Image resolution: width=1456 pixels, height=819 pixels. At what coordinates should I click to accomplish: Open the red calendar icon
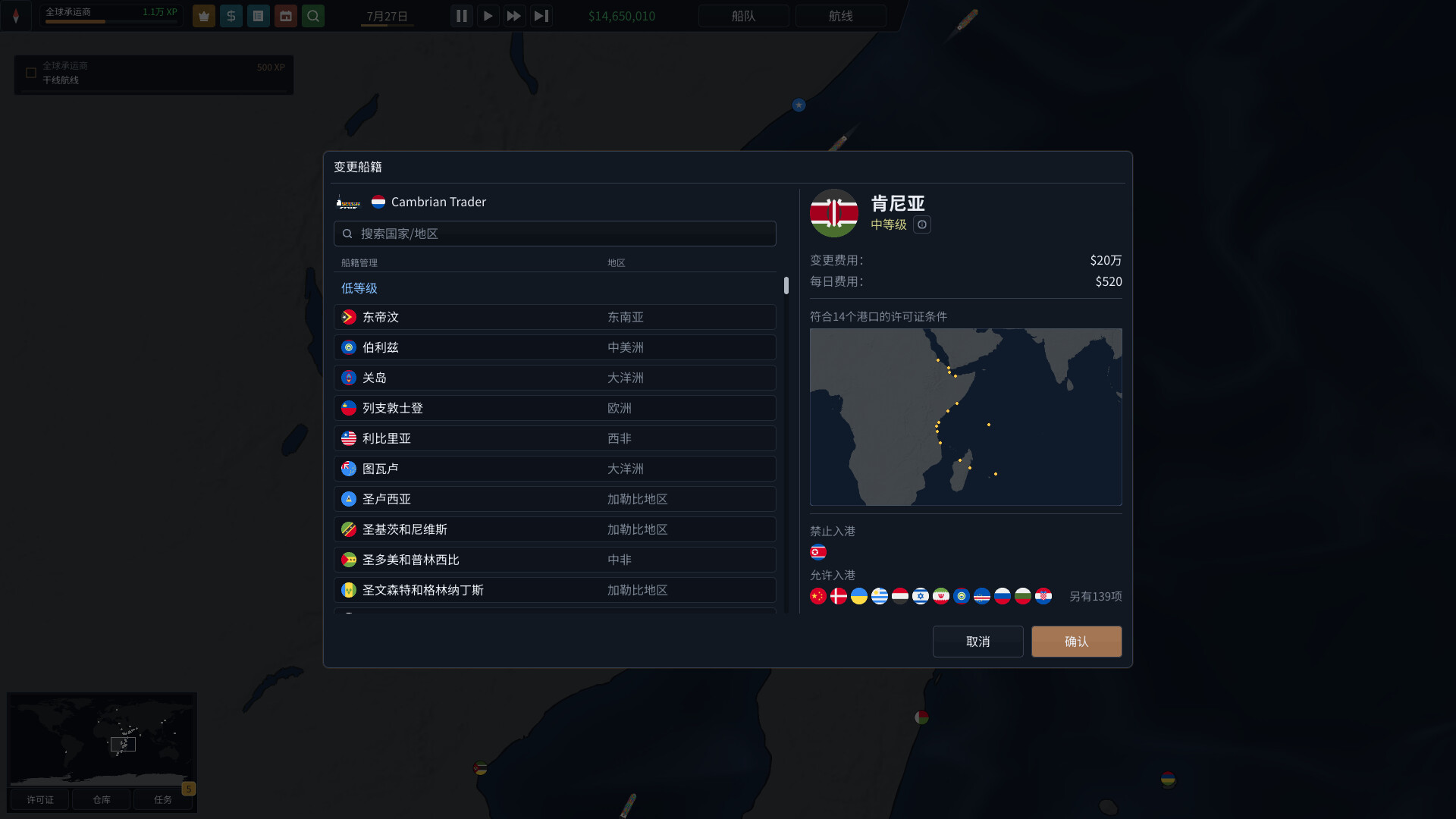[285, 16]
